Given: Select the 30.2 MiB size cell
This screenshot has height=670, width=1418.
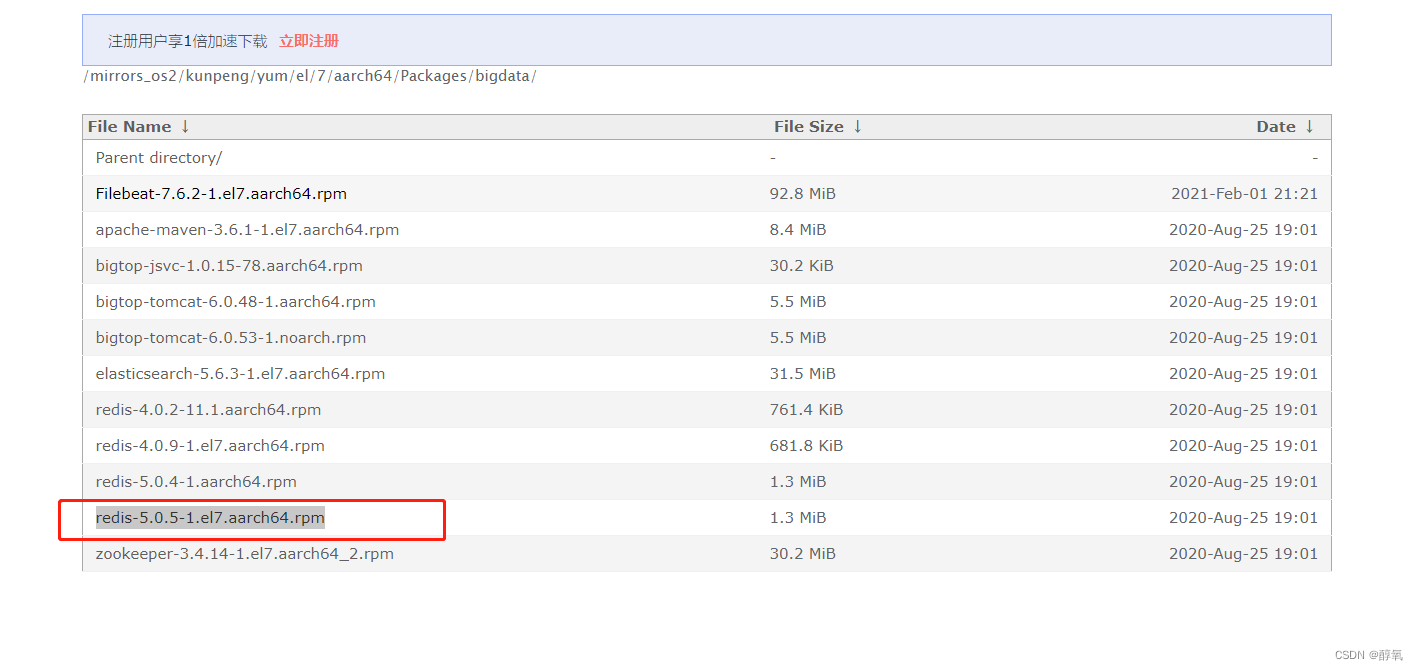Looking at the screenshot, I should coord(803,554).
